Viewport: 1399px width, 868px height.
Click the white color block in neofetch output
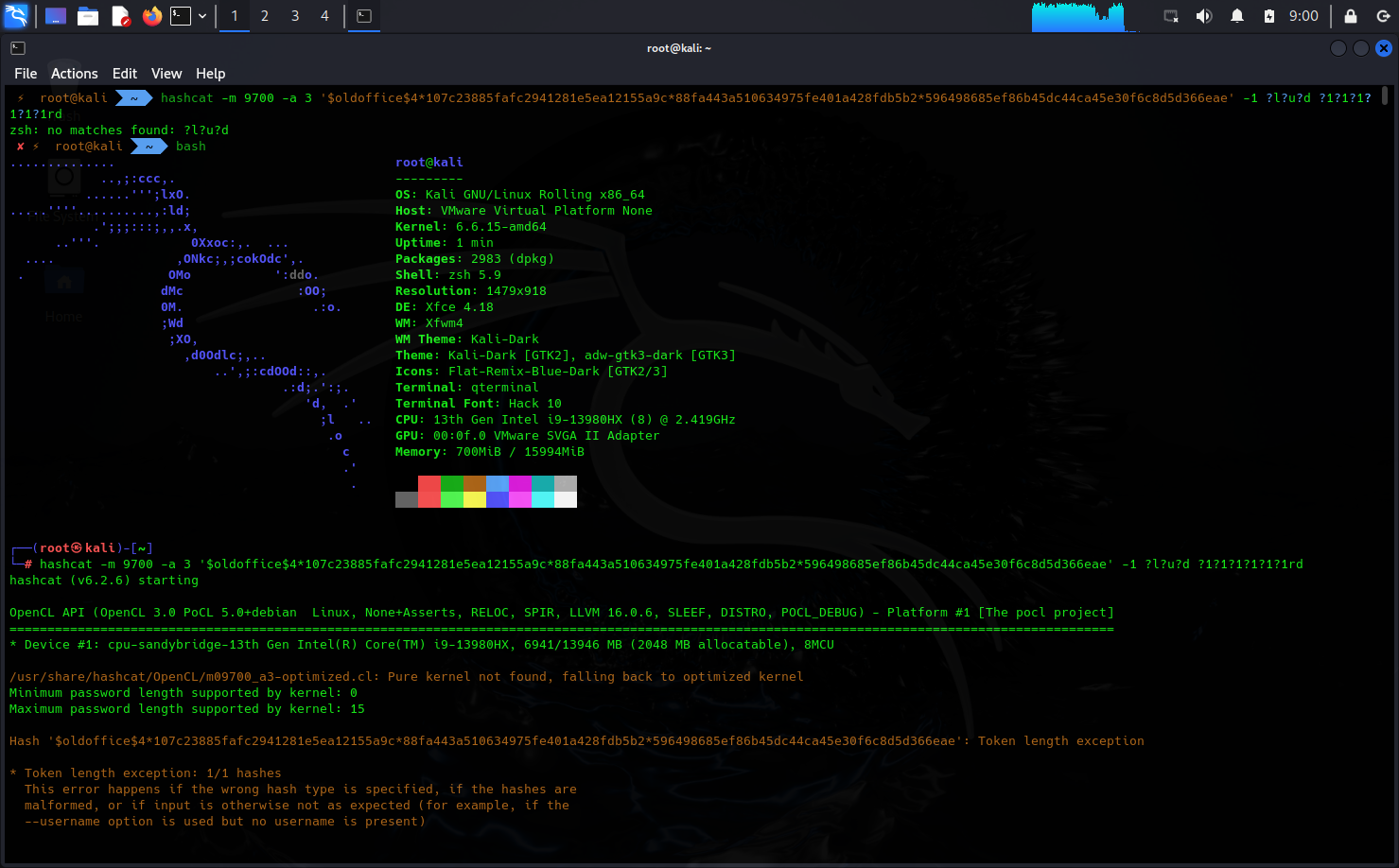pyautogui.click(x=566, y=499)
